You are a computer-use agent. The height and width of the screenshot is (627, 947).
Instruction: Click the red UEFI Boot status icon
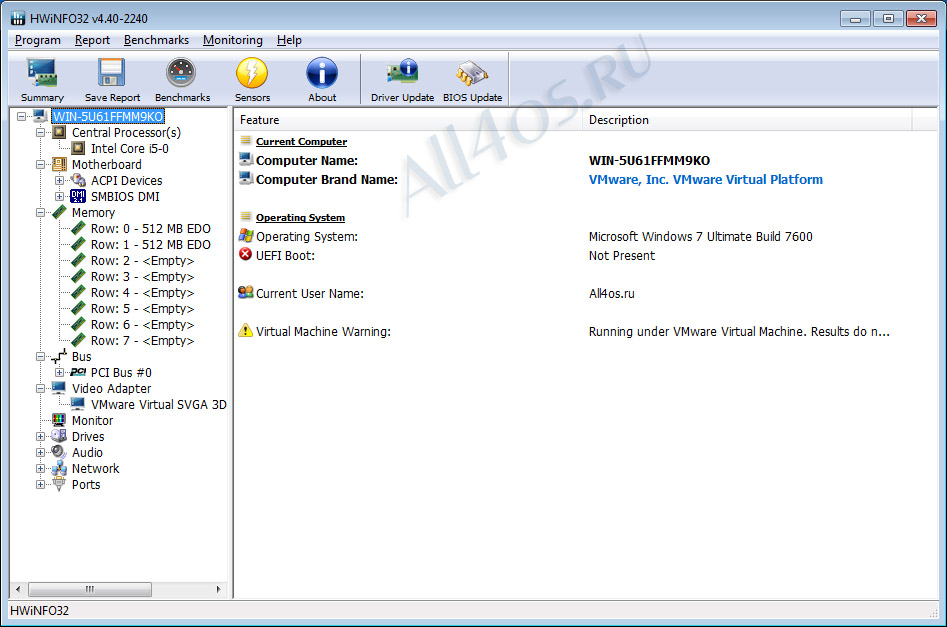[x=245, y=254]
